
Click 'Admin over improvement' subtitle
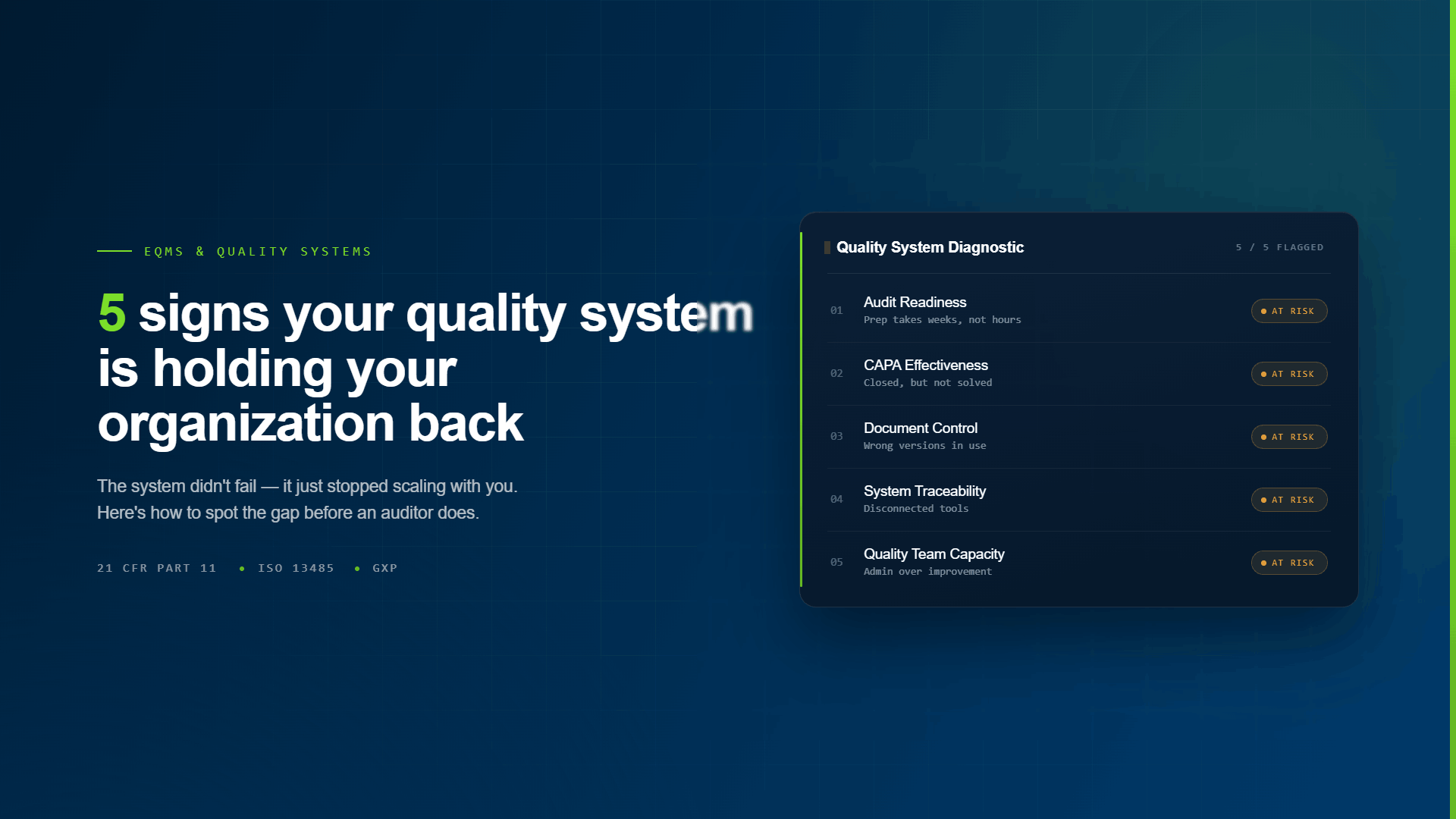(x=927, y=572)
